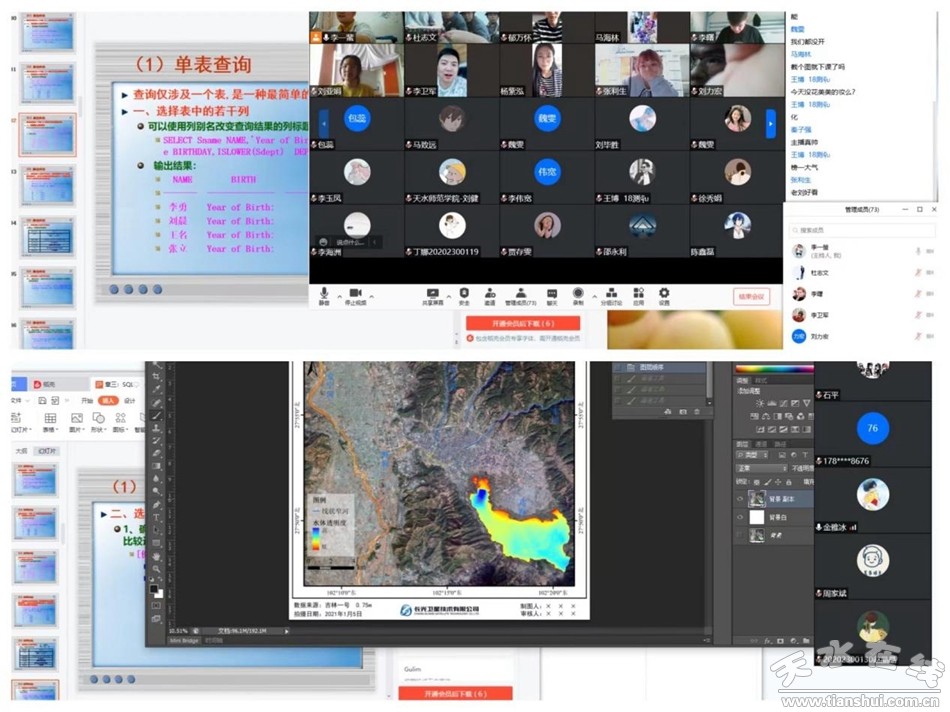Expand the arrow beside 静音 microphone
Viewport: 950px width, 712px height.
(x=337, y=292)
